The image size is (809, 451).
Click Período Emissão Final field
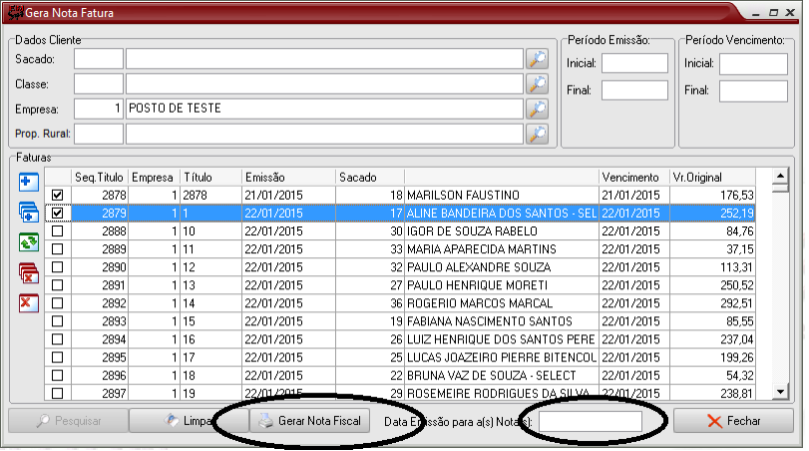click(x=635, y=90)
